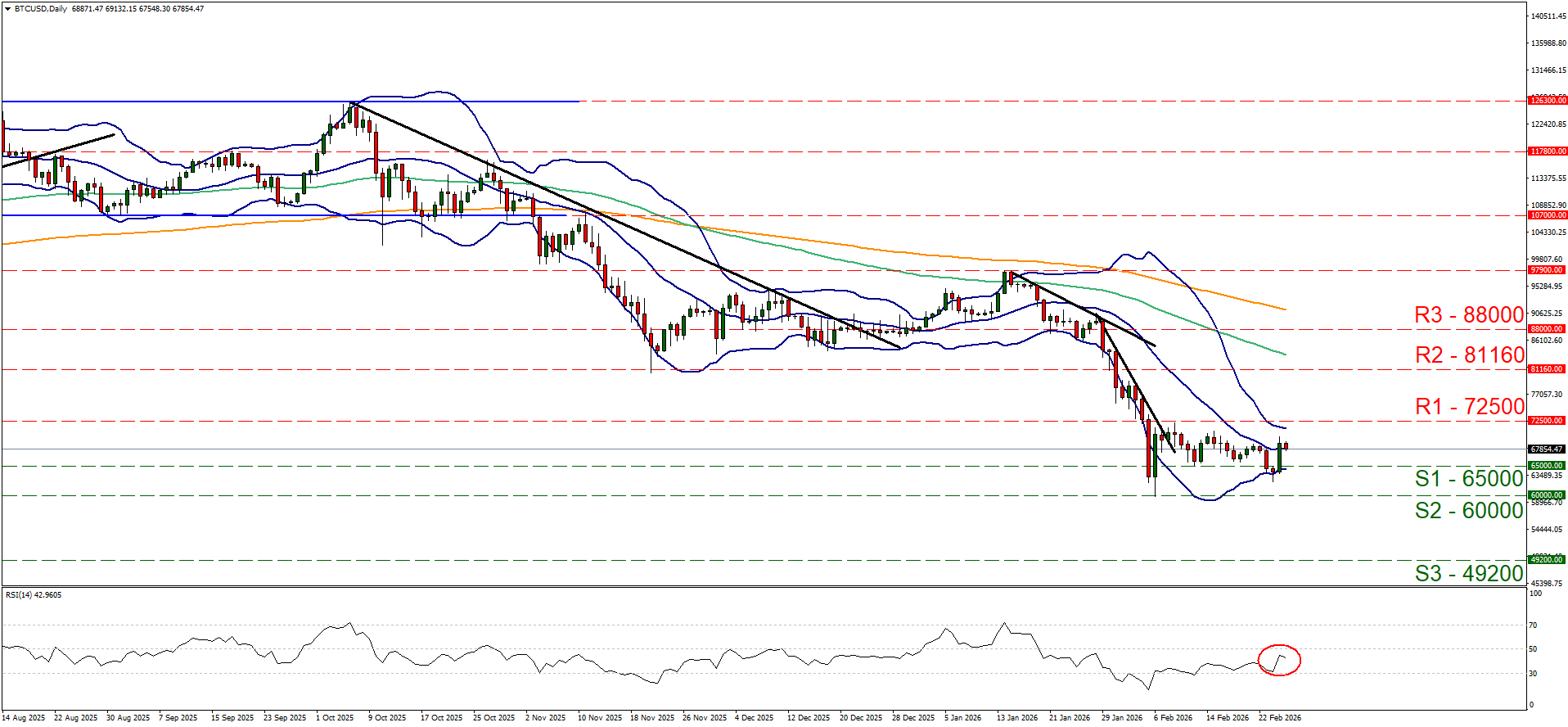Click the 1 Oct 2025 date label
Viewport: 1568px width, 727px height.
[335, 718]
